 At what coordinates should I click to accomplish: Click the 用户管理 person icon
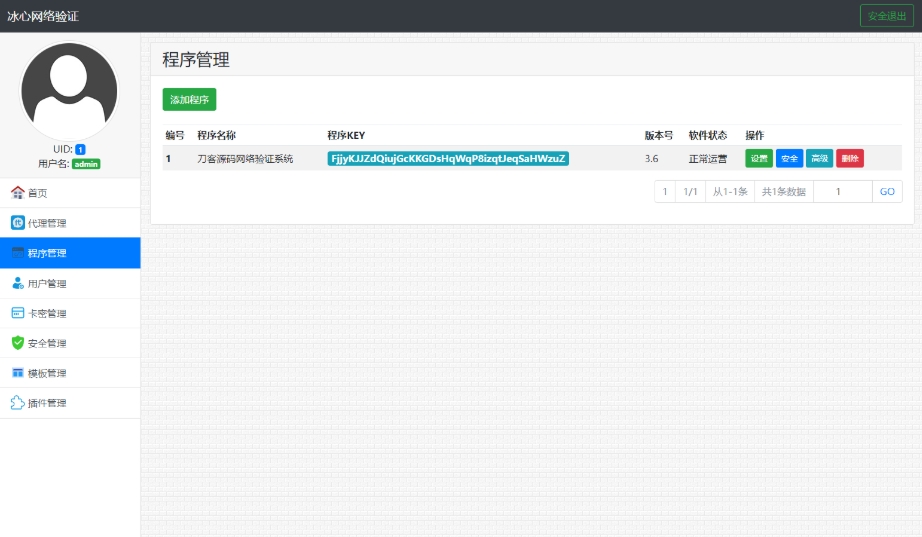17,283
